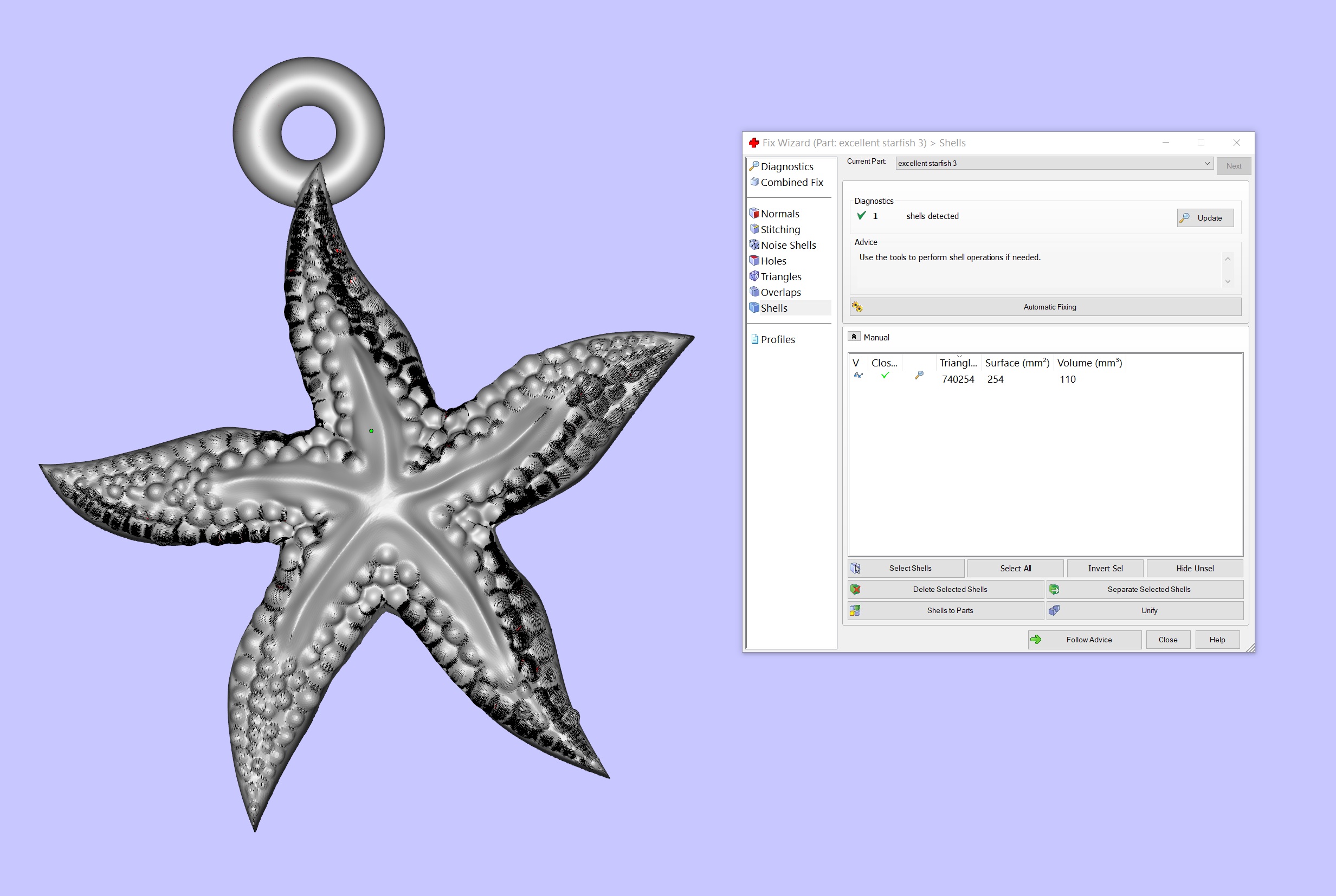The width and height of the screenshot is (1336, 896).
Task: Click the Triangles column header to sort
Action: 958,363
